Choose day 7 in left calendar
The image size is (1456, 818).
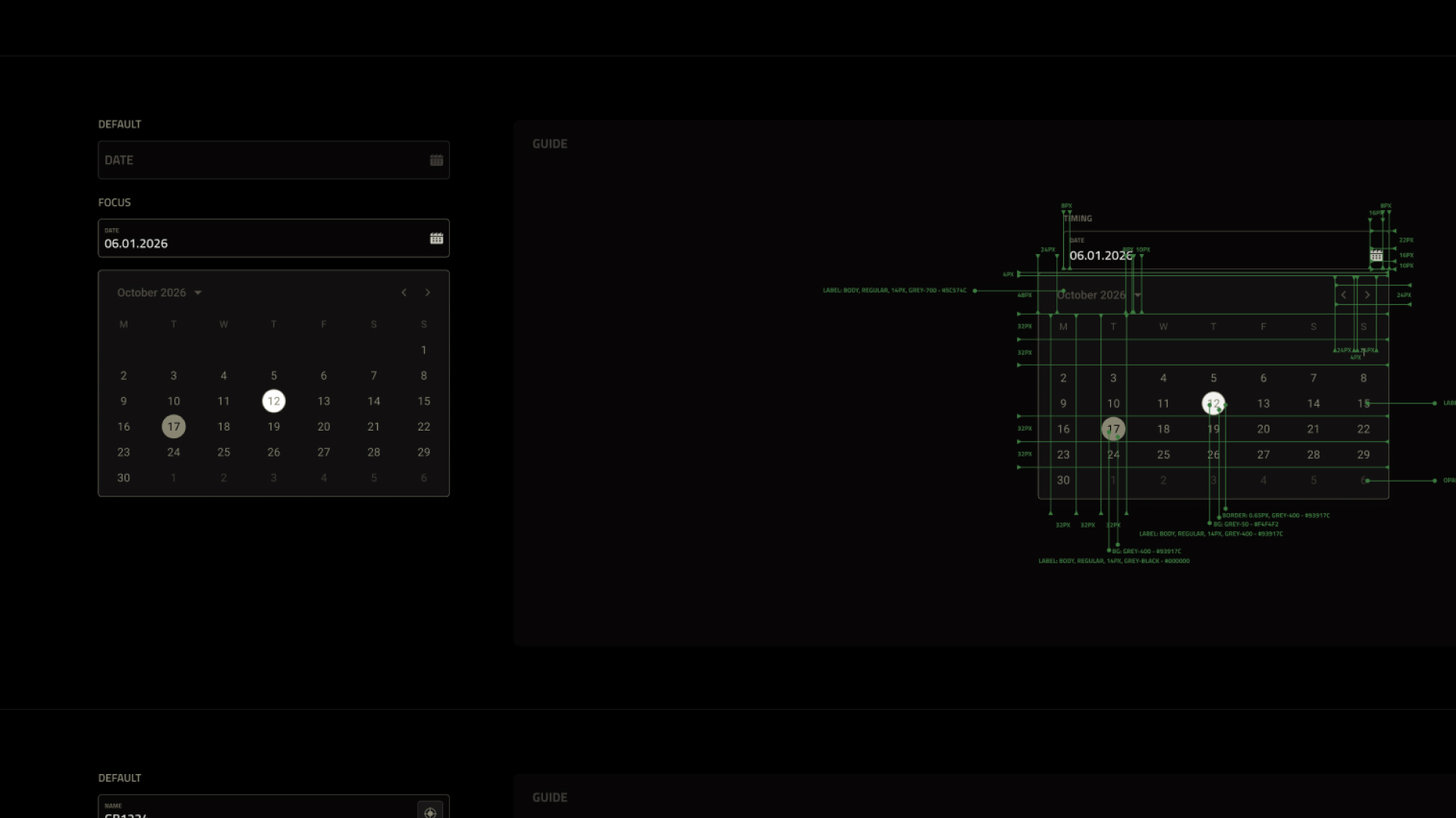click(x=374, y=376)
